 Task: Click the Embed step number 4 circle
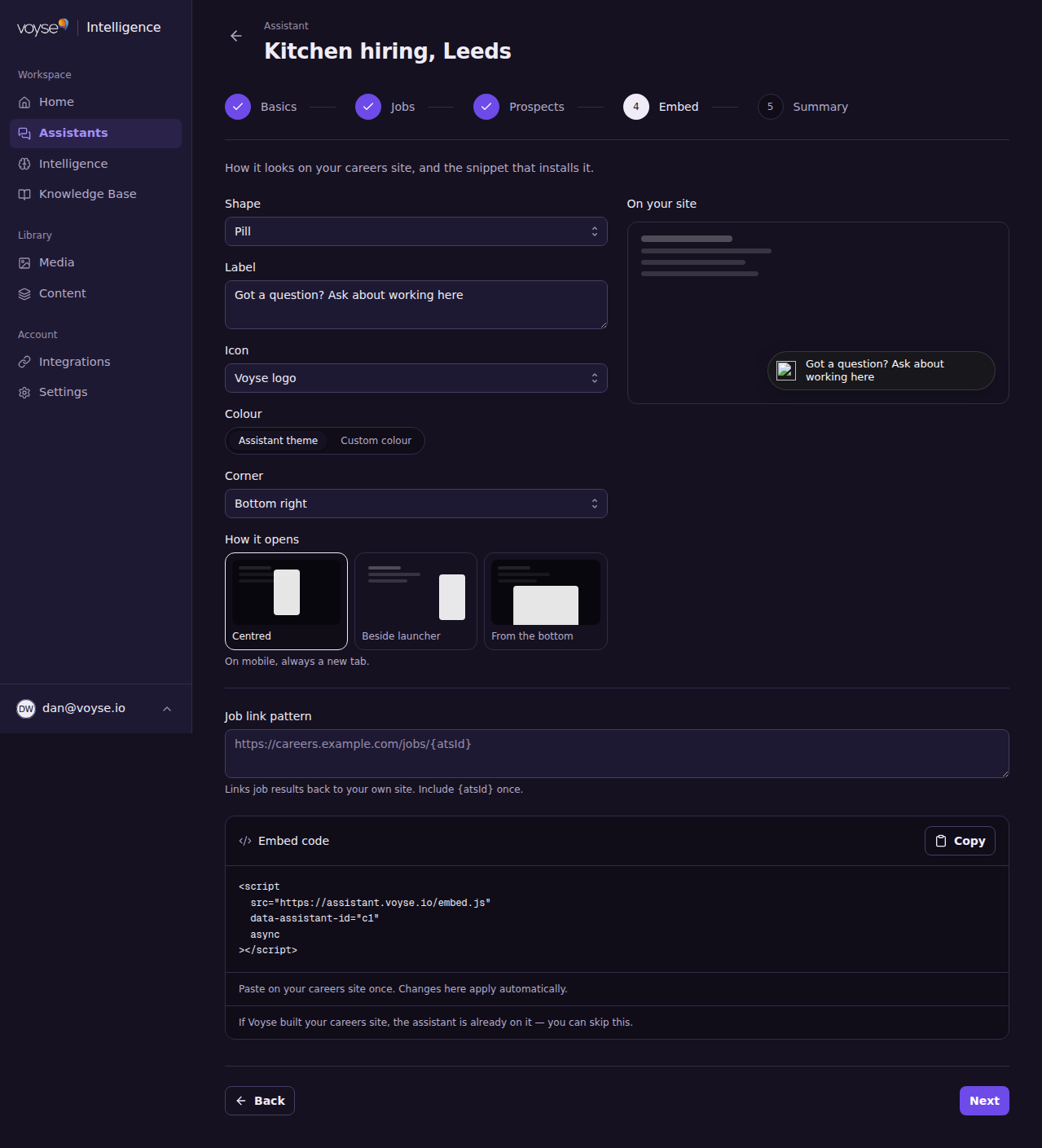636,107
